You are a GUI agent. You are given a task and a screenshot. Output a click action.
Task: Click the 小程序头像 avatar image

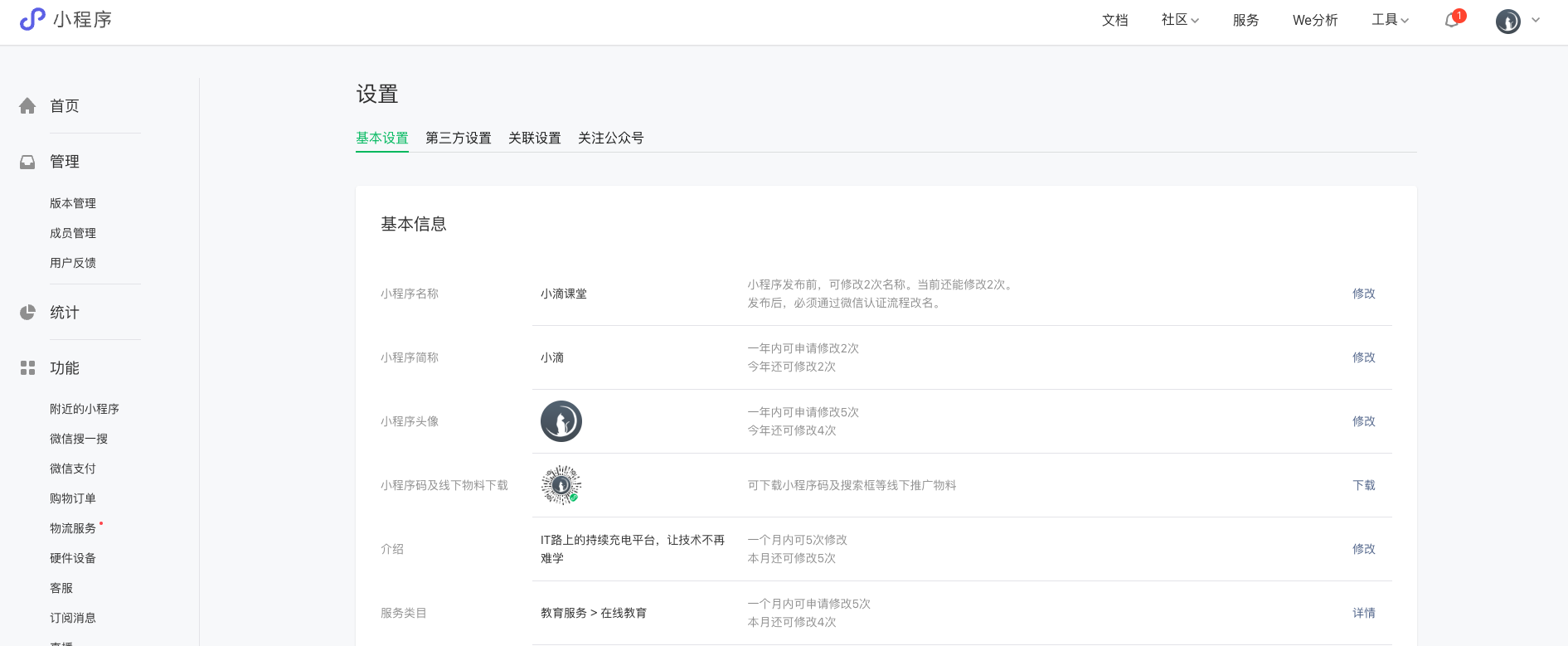(x=561, y=421)
